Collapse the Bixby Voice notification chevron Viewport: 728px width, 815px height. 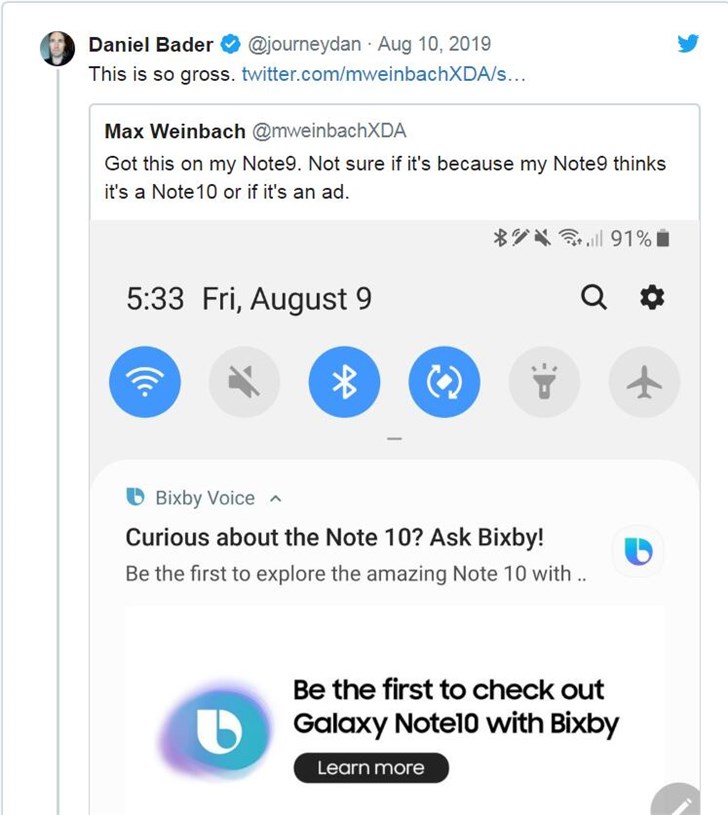pyautogui.click(x=276, y=498)
